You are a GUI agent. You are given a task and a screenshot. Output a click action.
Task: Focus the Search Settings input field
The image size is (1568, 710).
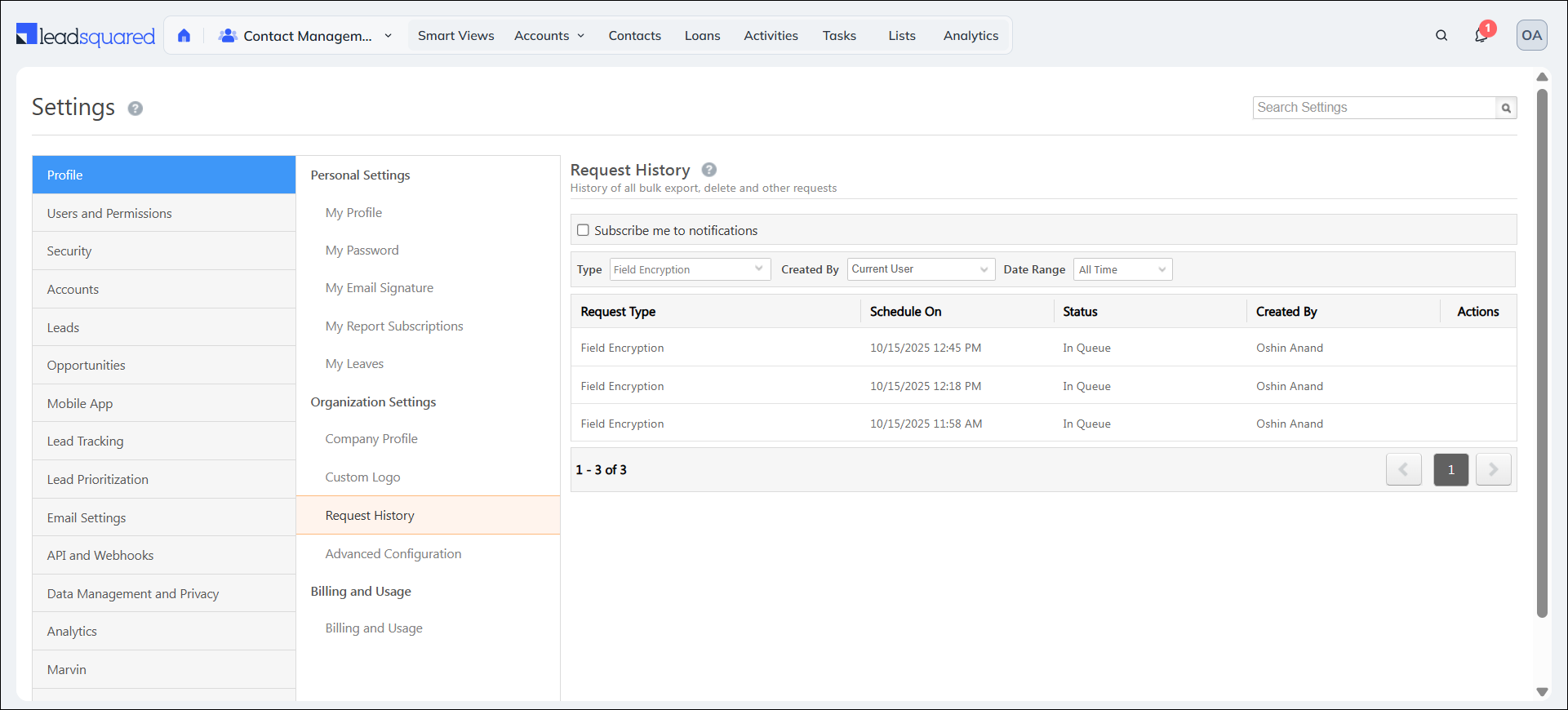pyautogui.click(x=1374, y=108)
